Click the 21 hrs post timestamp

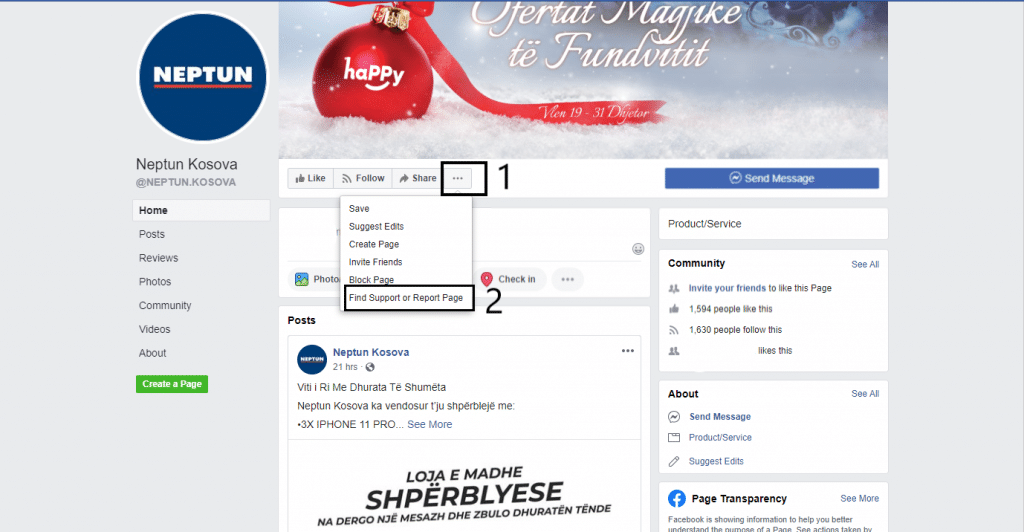[345, 367]
